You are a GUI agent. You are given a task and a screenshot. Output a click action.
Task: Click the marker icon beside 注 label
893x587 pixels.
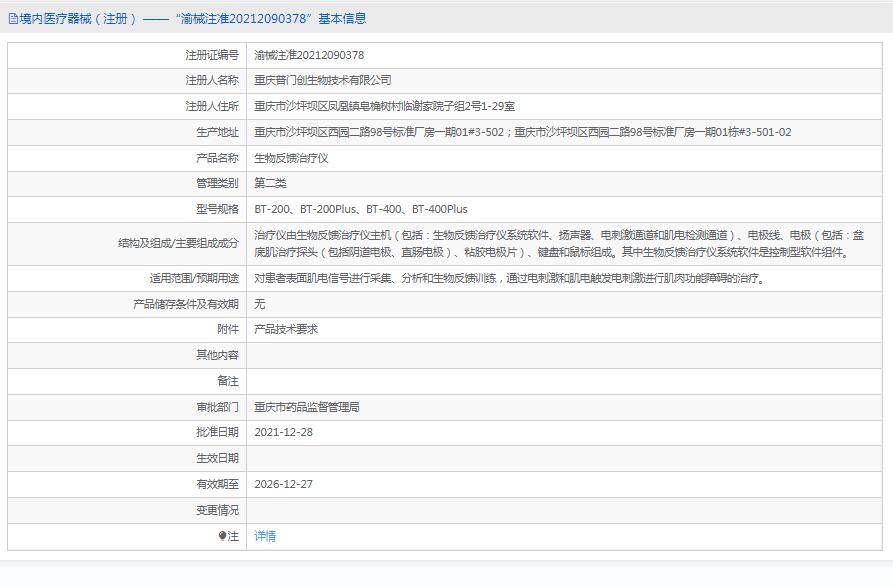[222, 537]
